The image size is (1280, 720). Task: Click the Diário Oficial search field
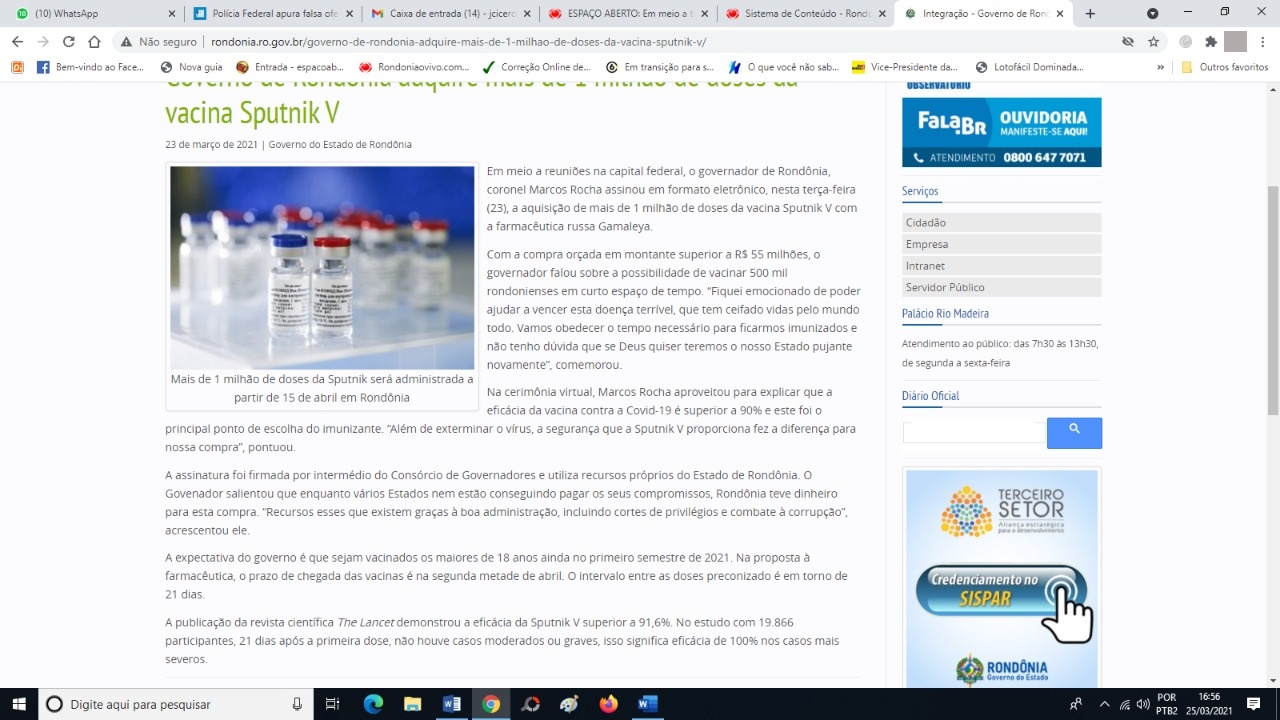[973, 432]
